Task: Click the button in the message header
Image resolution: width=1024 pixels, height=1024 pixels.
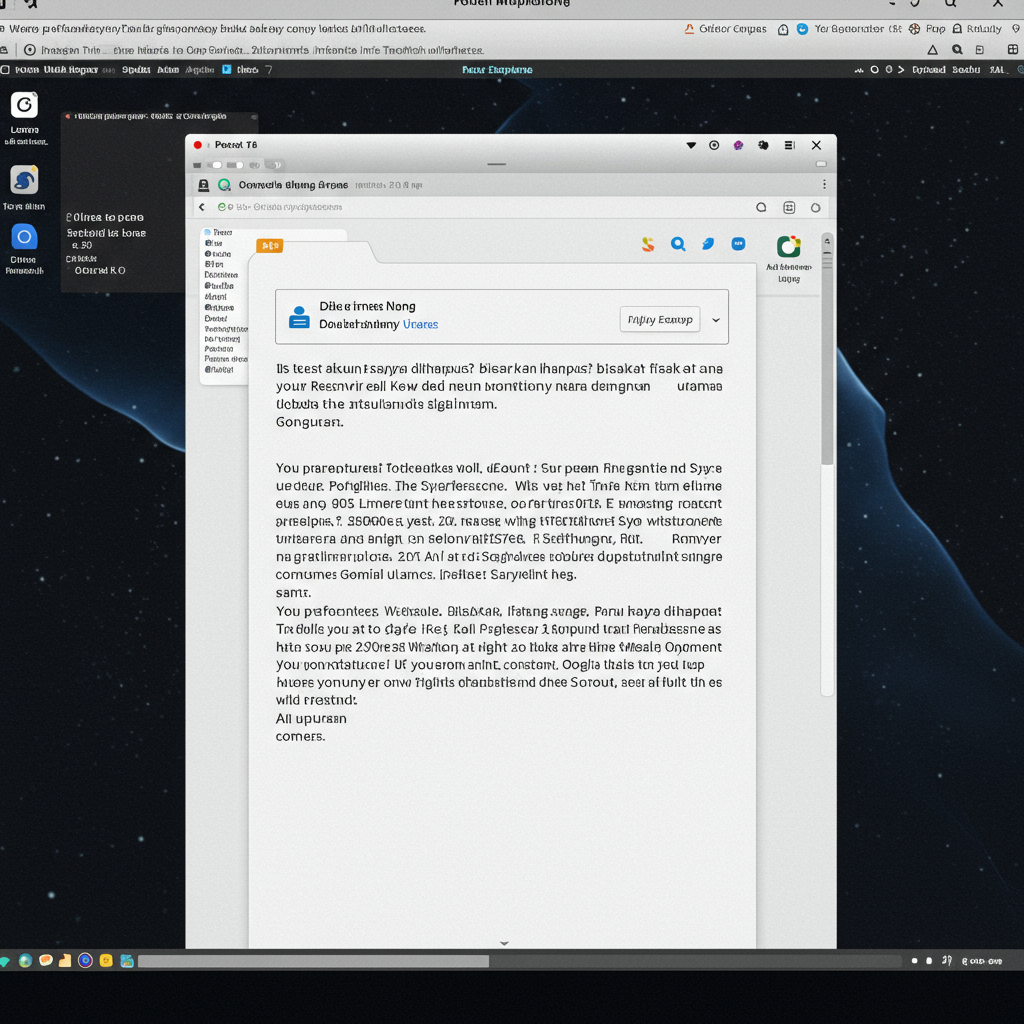Action: pos(659,320)
